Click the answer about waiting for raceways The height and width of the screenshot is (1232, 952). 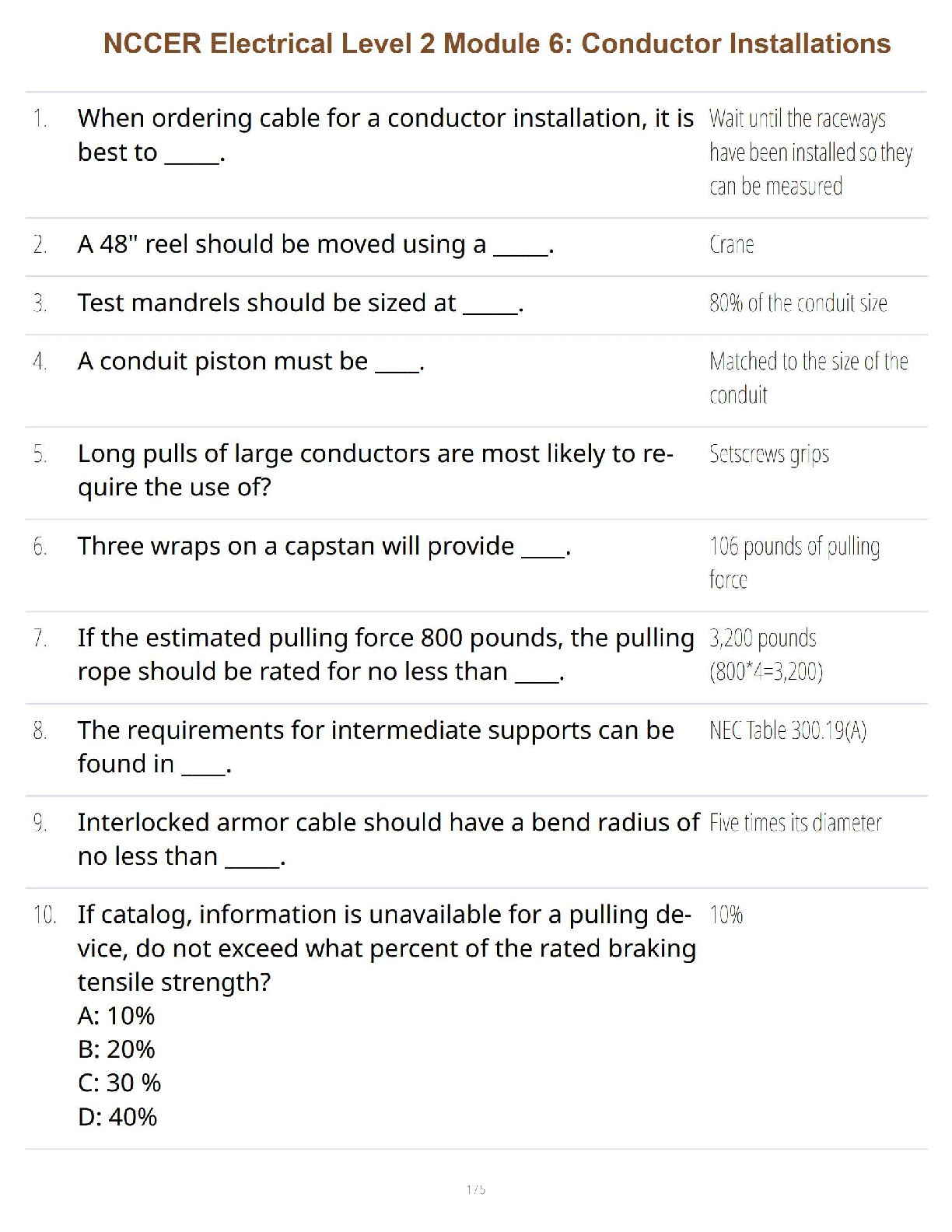(x=810, y=152)
